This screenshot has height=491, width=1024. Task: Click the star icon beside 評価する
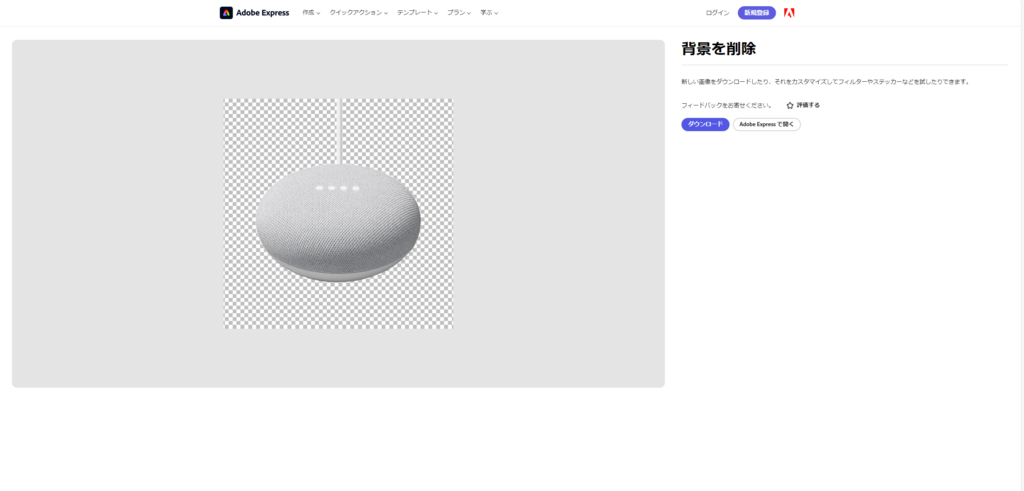pos(790,105)
